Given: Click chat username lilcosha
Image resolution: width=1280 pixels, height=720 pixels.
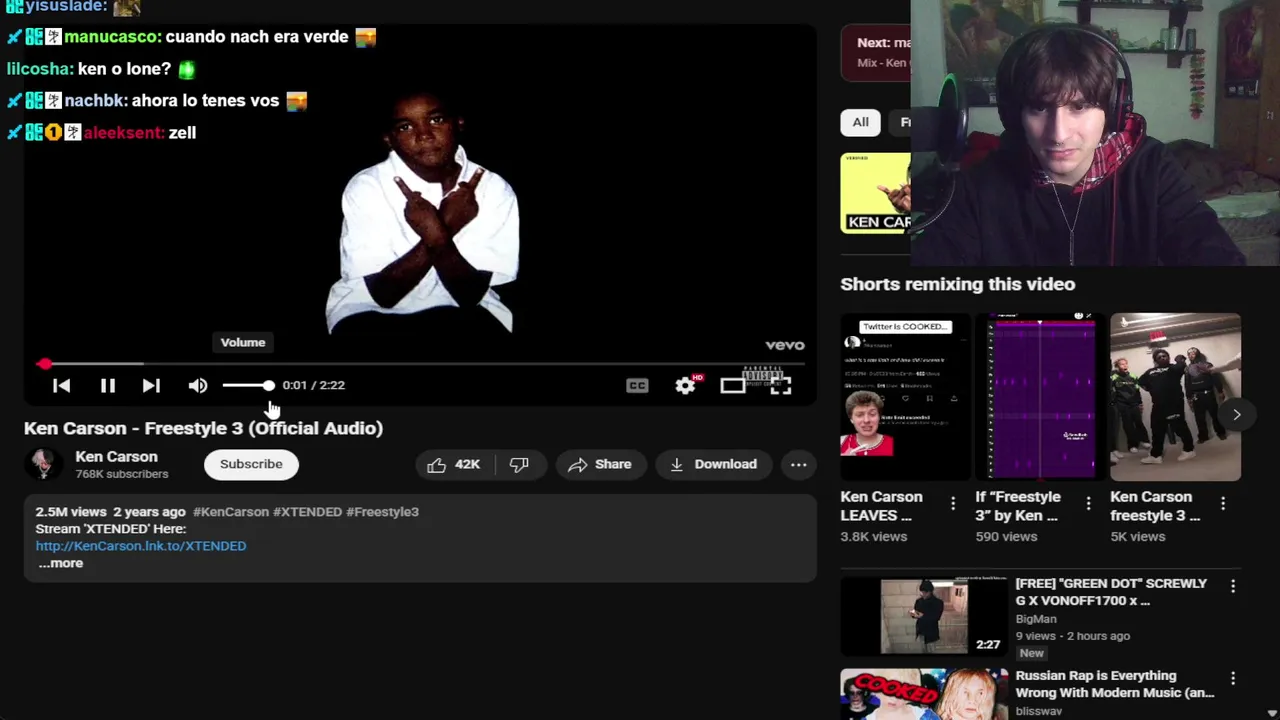Looking at the screenshot, I should (38, 69).
